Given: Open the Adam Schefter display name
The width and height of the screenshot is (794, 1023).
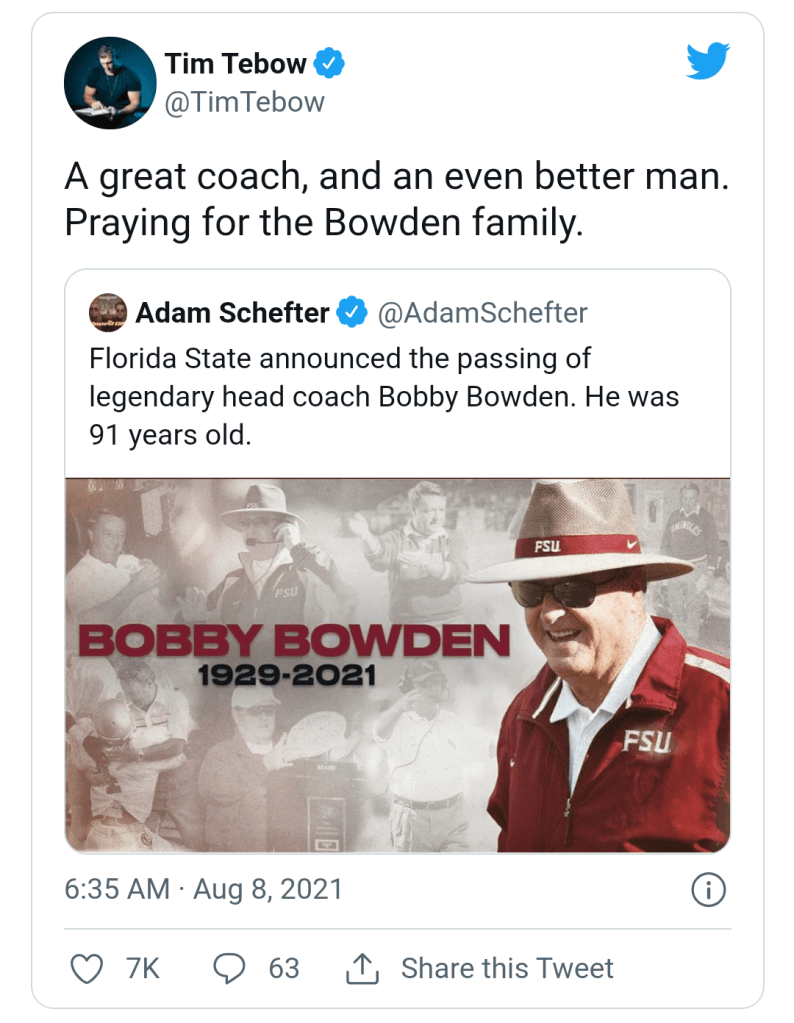Looking at the screenshot, I should 232,313.
